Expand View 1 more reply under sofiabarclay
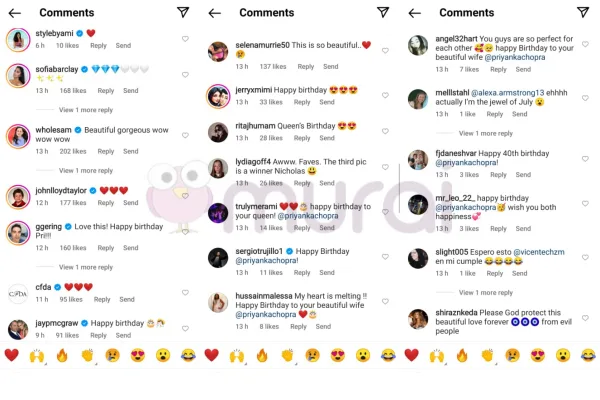The width and height of the screenshot is (600, 400). pyautogui.click(x=86, y=110)
